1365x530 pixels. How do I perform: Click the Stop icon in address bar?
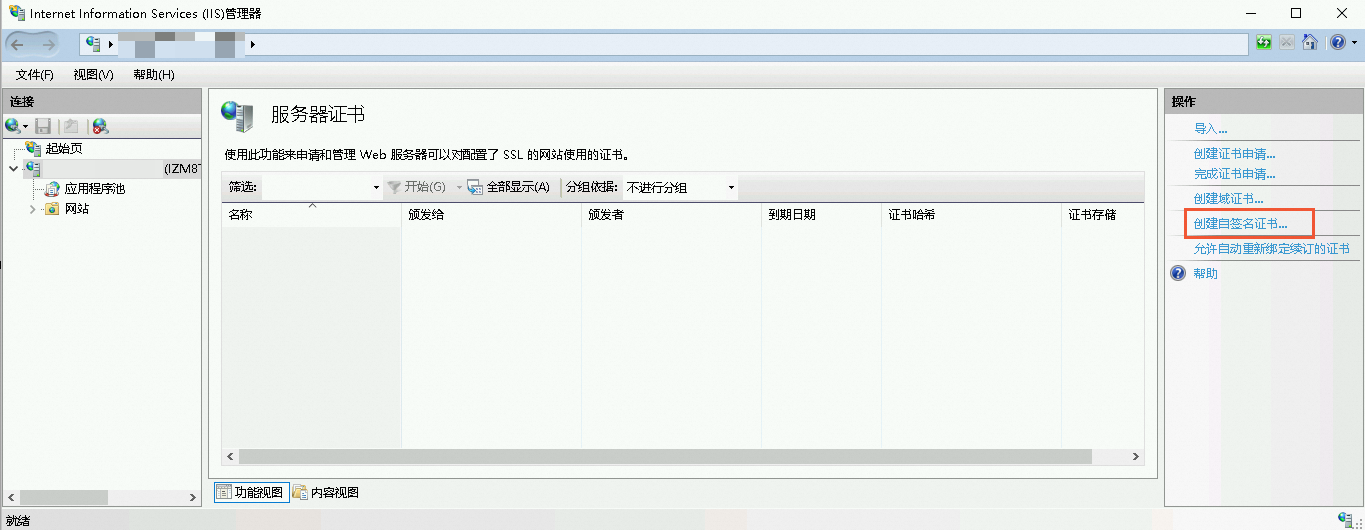click(x=1287, y=43)
